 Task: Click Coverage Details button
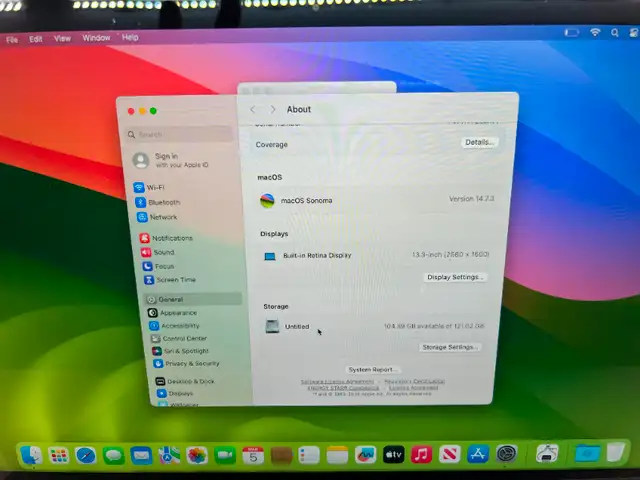tap(480, 142)
